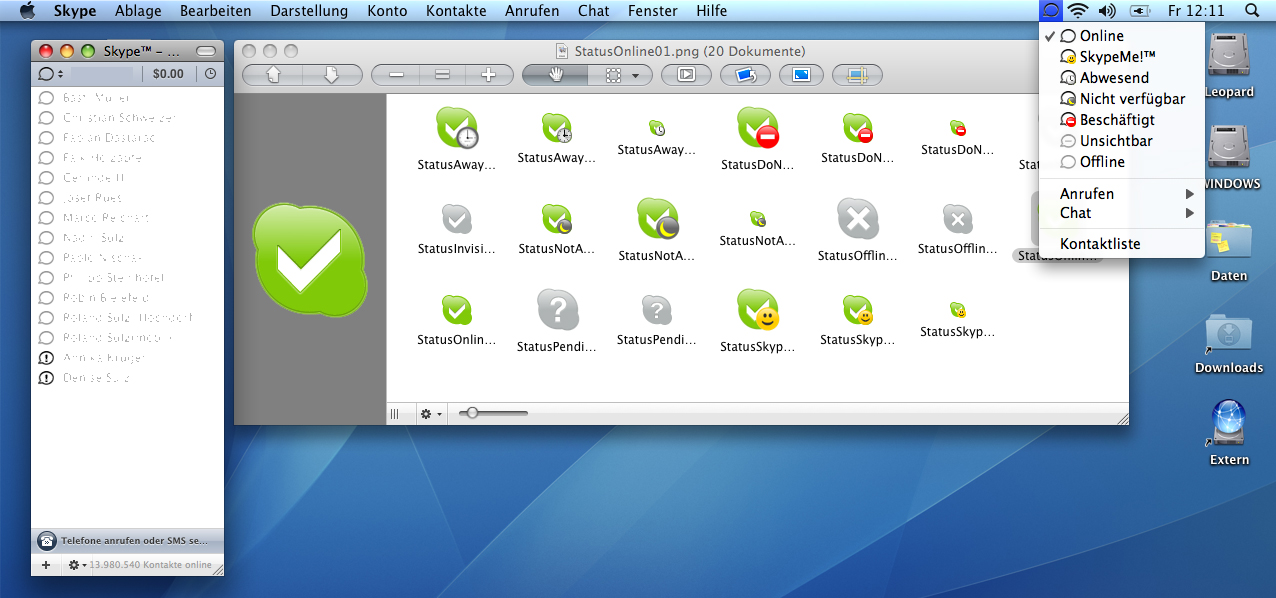Choose Online in the status menu
The height and width of the screenshot is (598, 1276).
tap(1121, 36)
